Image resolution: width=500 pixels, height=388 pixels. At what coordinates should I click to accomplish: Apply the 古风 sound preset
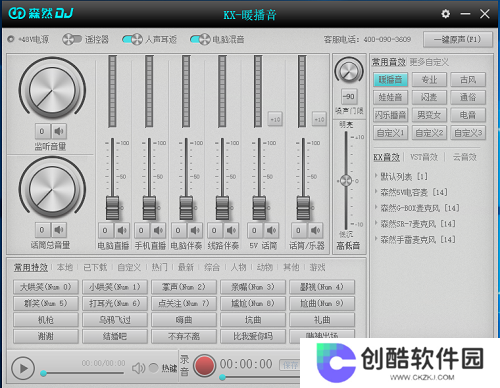(468, 80)
